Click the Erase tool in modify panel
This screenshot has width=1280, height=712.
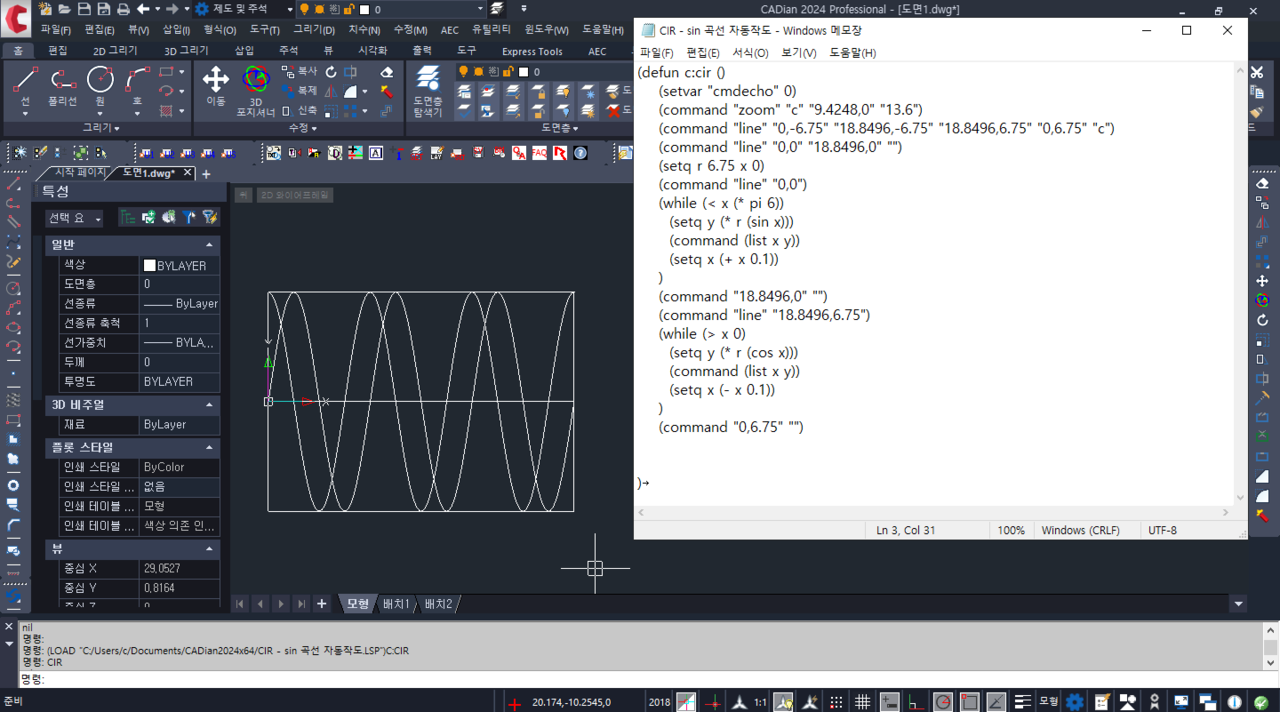pyautogui.click(x=387, y=72)
